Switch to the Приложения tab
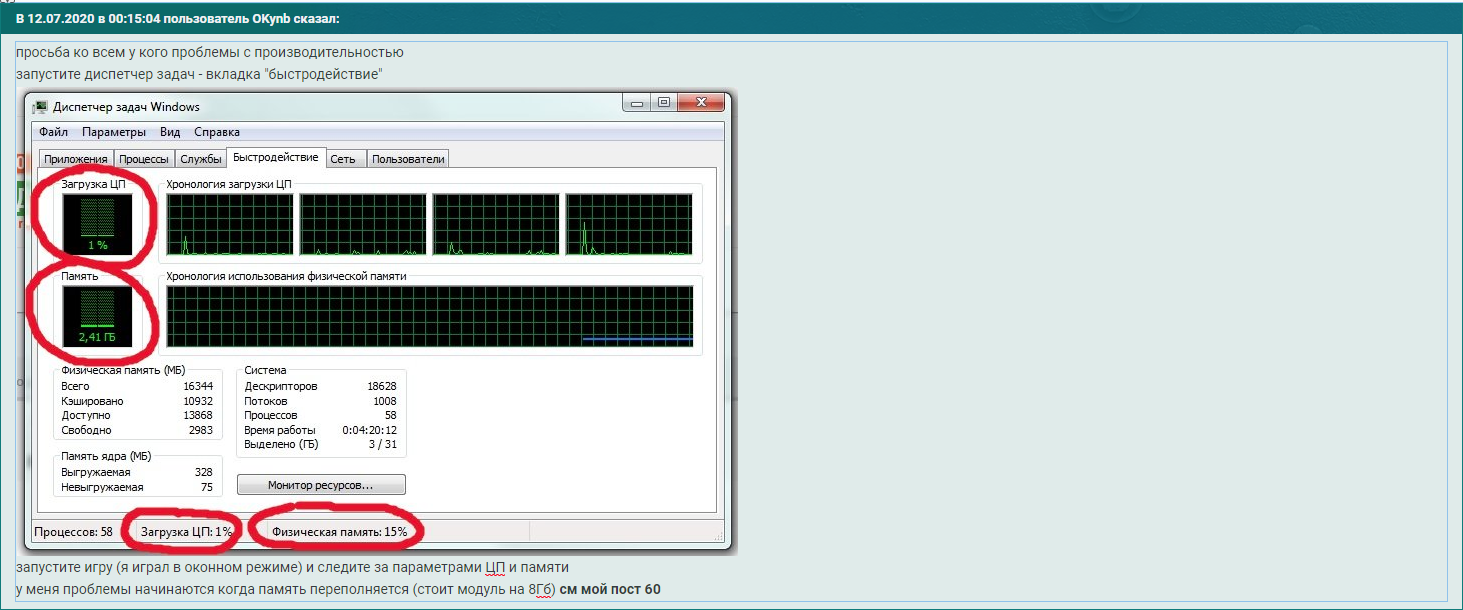The width and height of the screenshot is (1463, 610). [76, 159]
